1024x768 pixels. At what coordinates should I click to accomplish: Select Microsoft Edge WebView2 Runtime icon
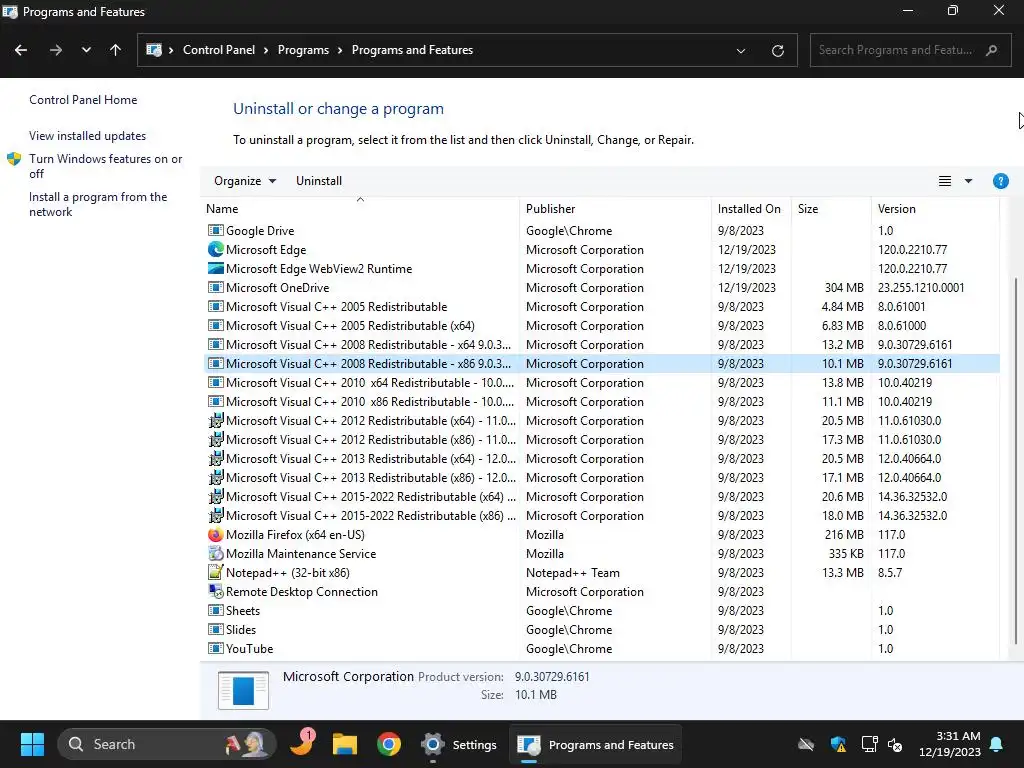216,268
